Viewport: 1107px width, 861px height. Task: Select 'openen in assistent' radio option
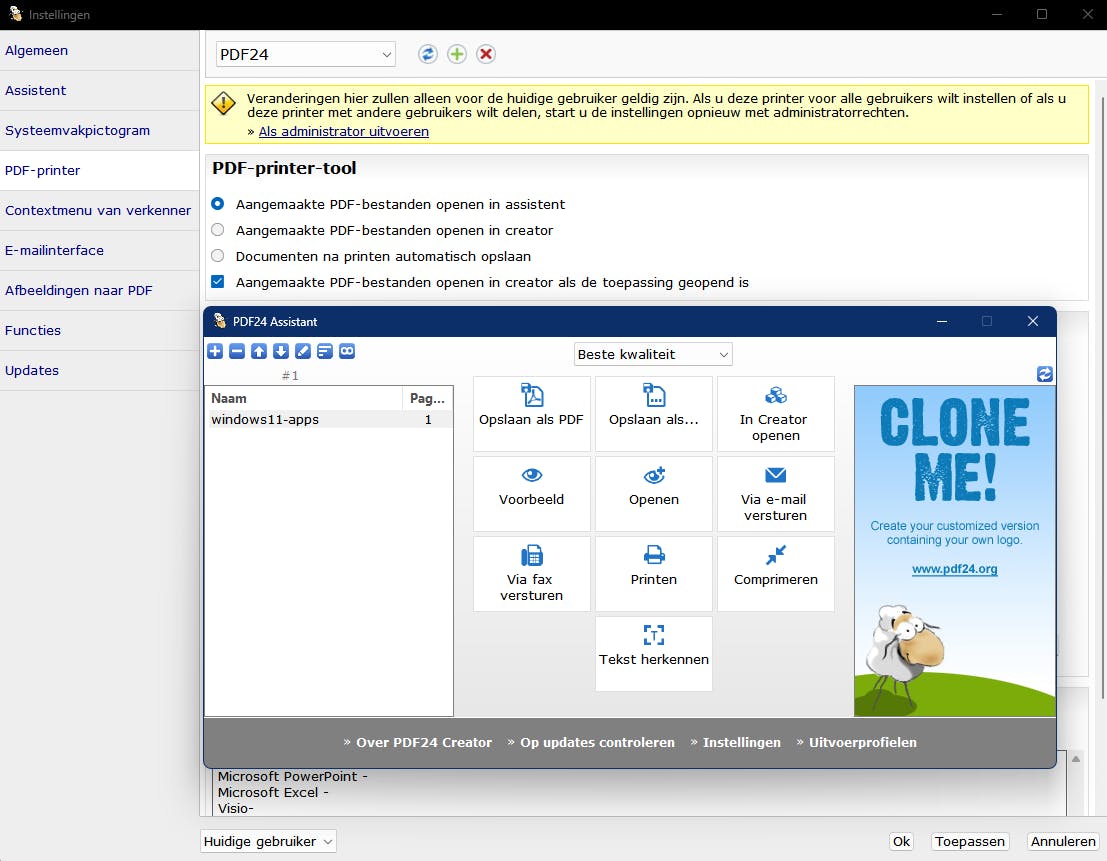(217, 204)
